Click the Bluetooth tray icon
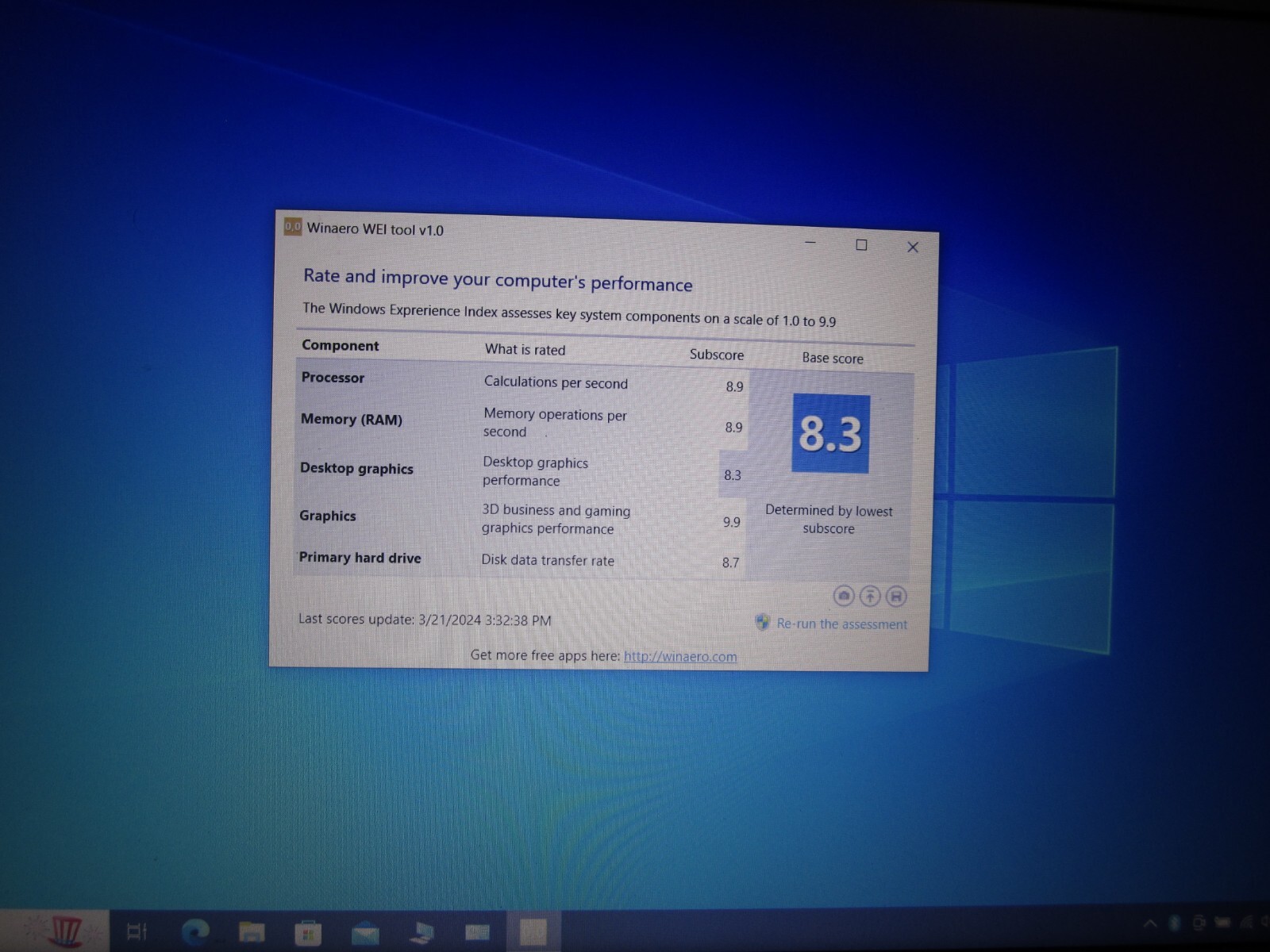Image resolution: width=1270 pixels, height=952 pixels. tap(1175, 923)
